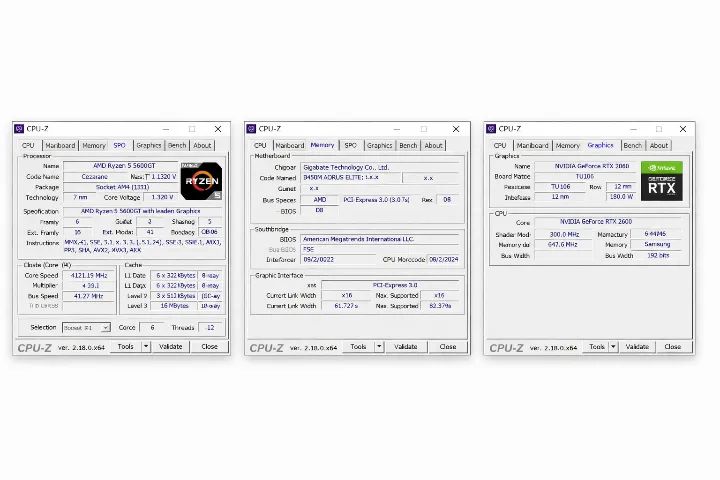
Task: Click the Close button in right window
Action: tap(673, 346)
